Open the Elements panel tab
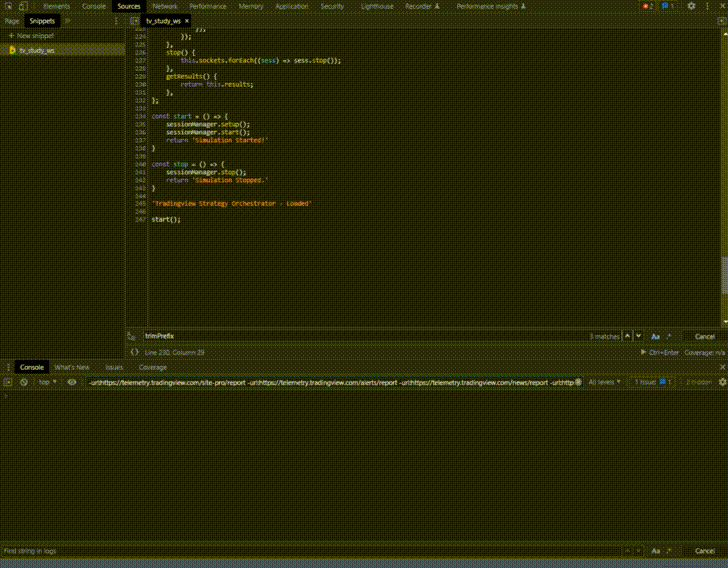Image resolution: width=728 pixels, height=568 pixels. (56, 7)
